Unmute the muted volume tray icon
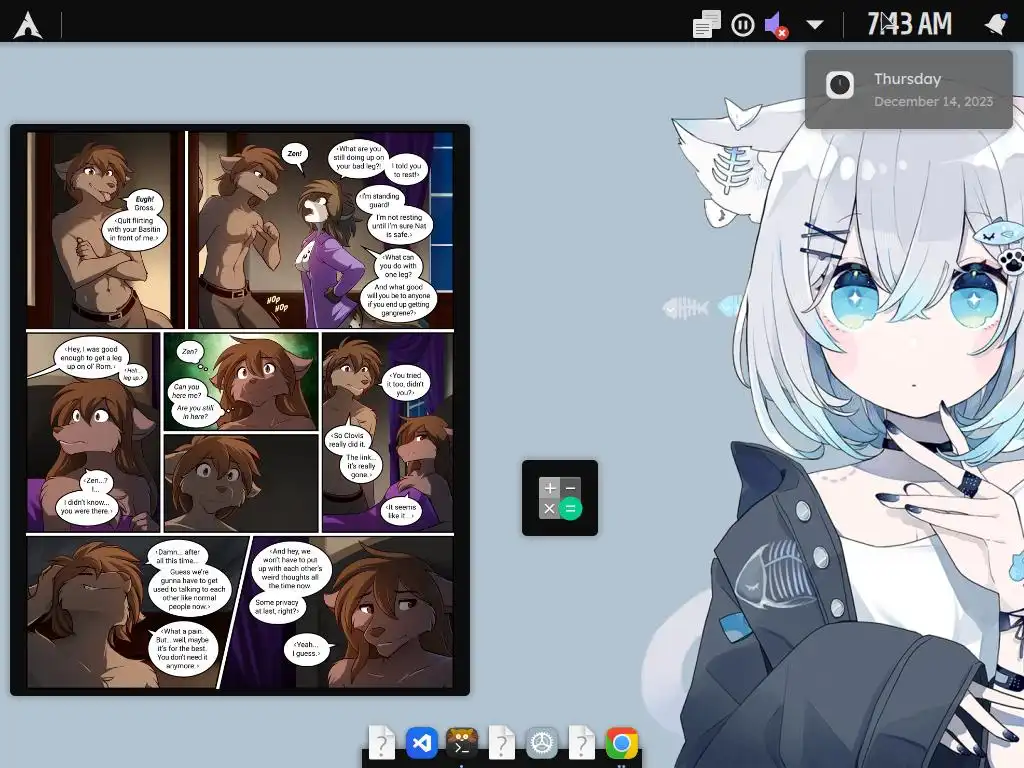 click(776, 25)
